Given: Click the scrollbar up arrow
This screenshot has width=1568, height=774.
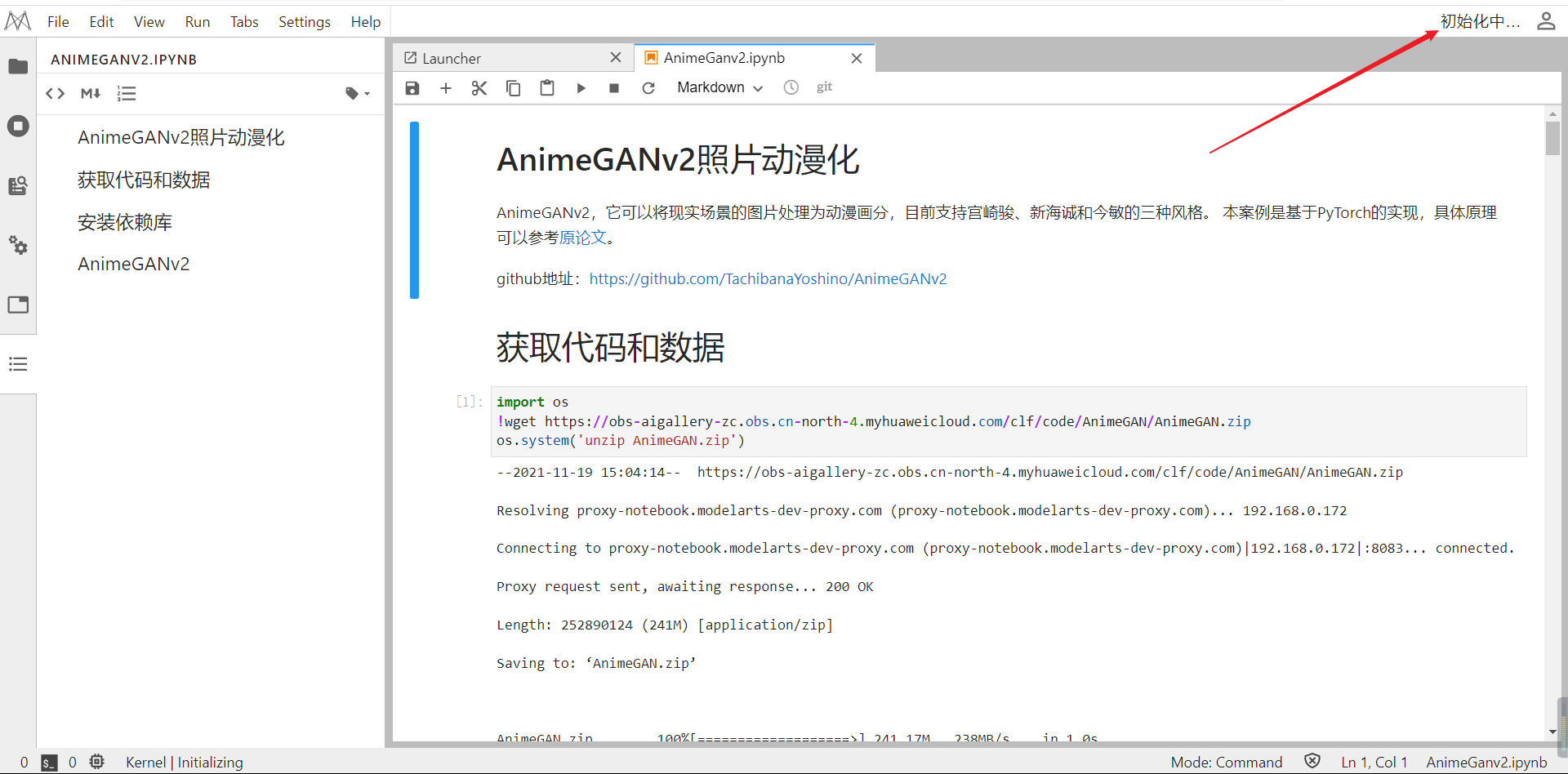Looking at the screenshot, I should pos(1552,114).
